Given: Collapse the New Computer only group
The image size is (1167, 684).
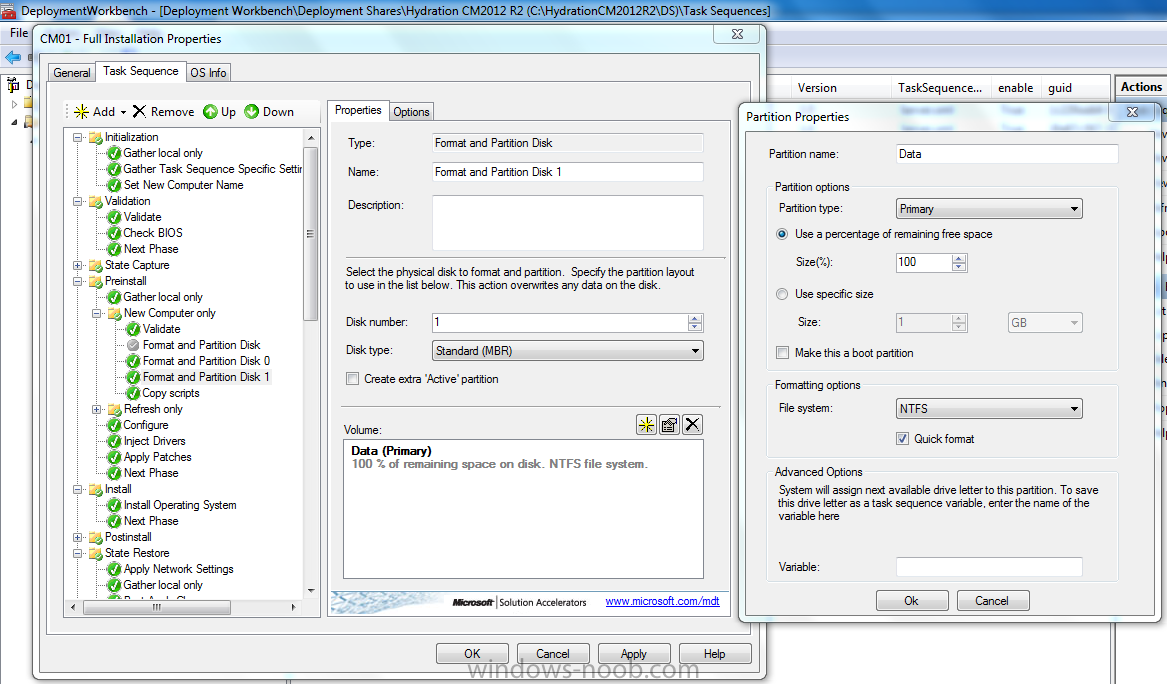Looking at the screenshot, I should click(97, 313).
